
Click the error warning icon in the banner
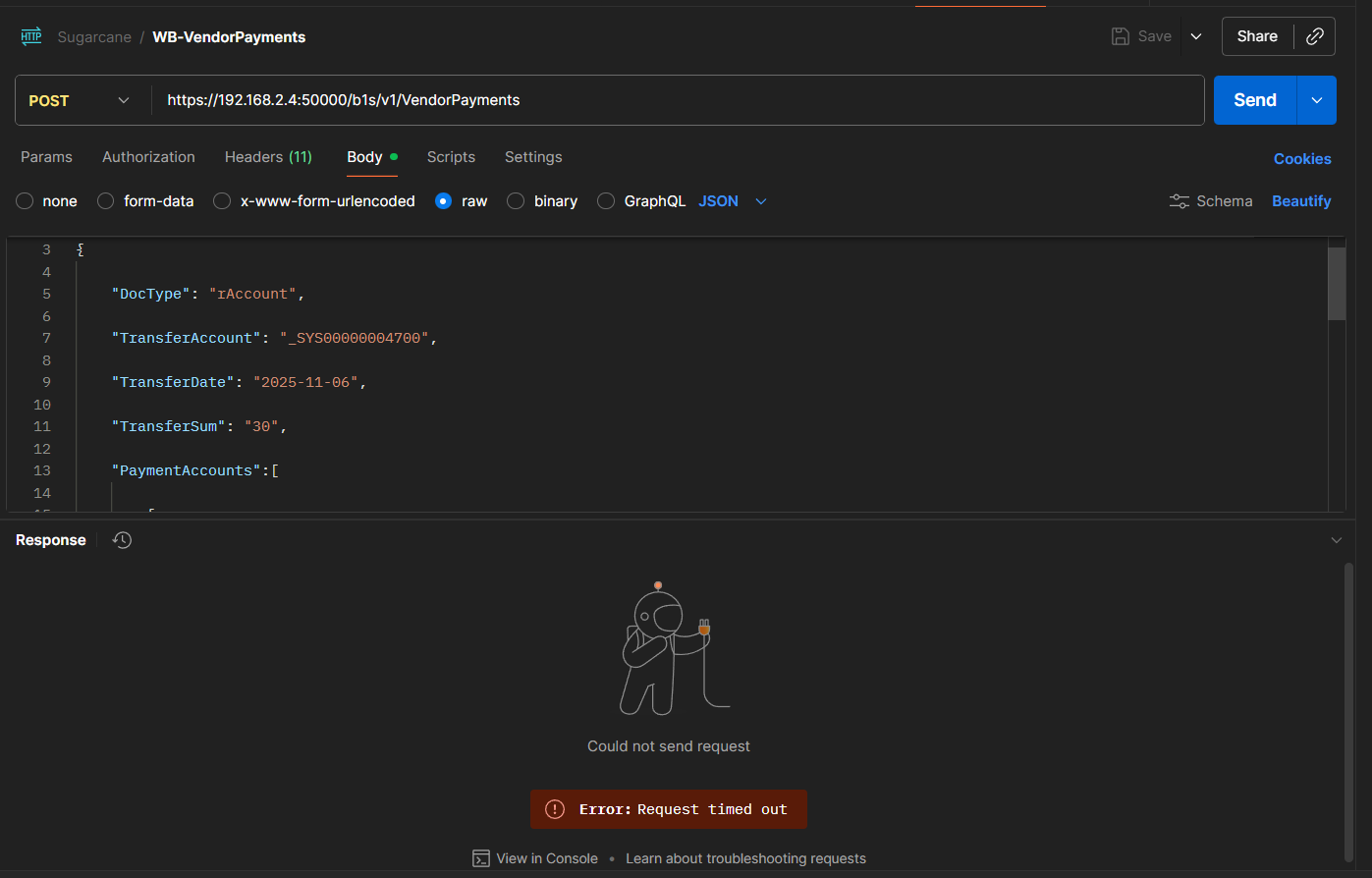pyautogui.click(x=555, y=809)
